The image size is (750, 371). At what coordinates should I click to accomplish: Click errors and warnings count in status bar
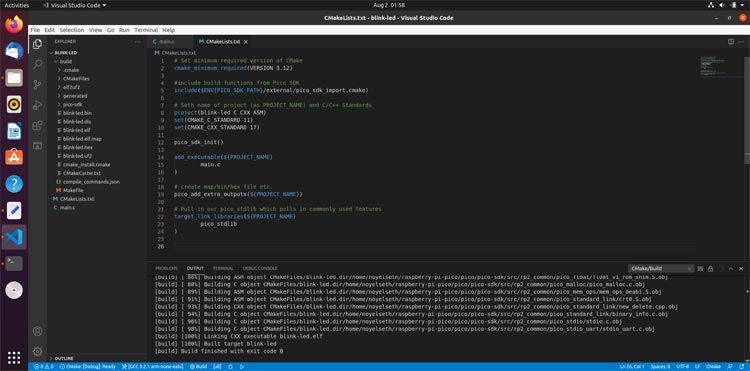coord(44,367)
